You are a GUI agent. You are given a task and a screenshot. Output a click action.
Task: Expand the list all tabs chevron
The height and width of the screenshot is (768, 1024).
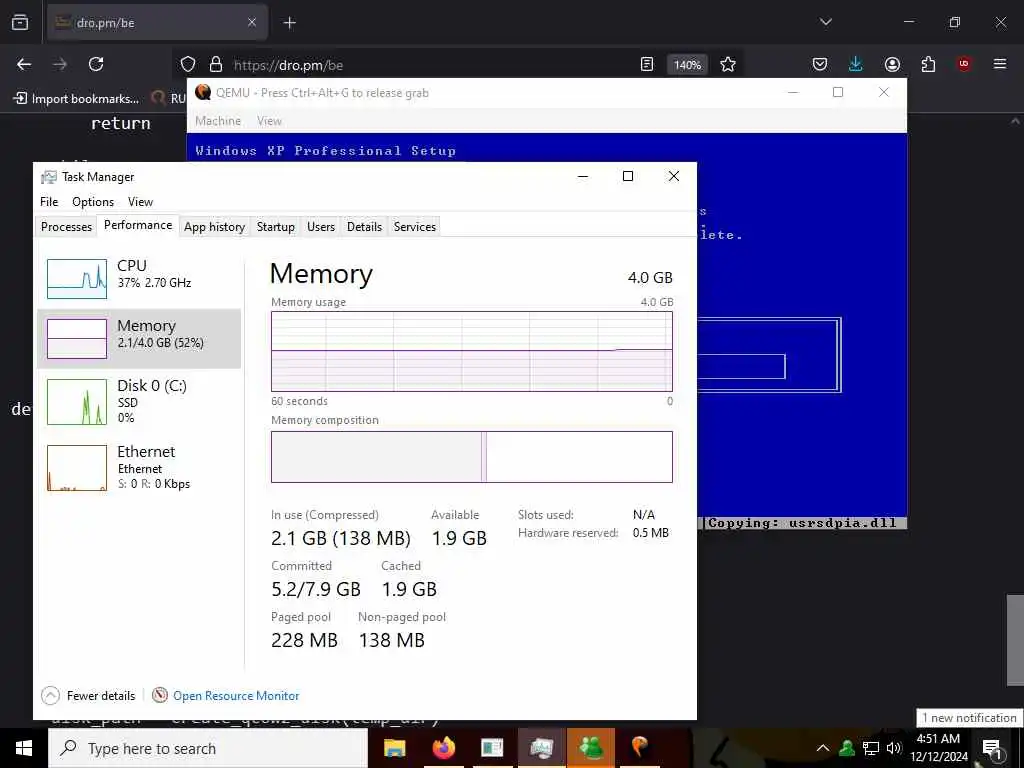(825, 22)
